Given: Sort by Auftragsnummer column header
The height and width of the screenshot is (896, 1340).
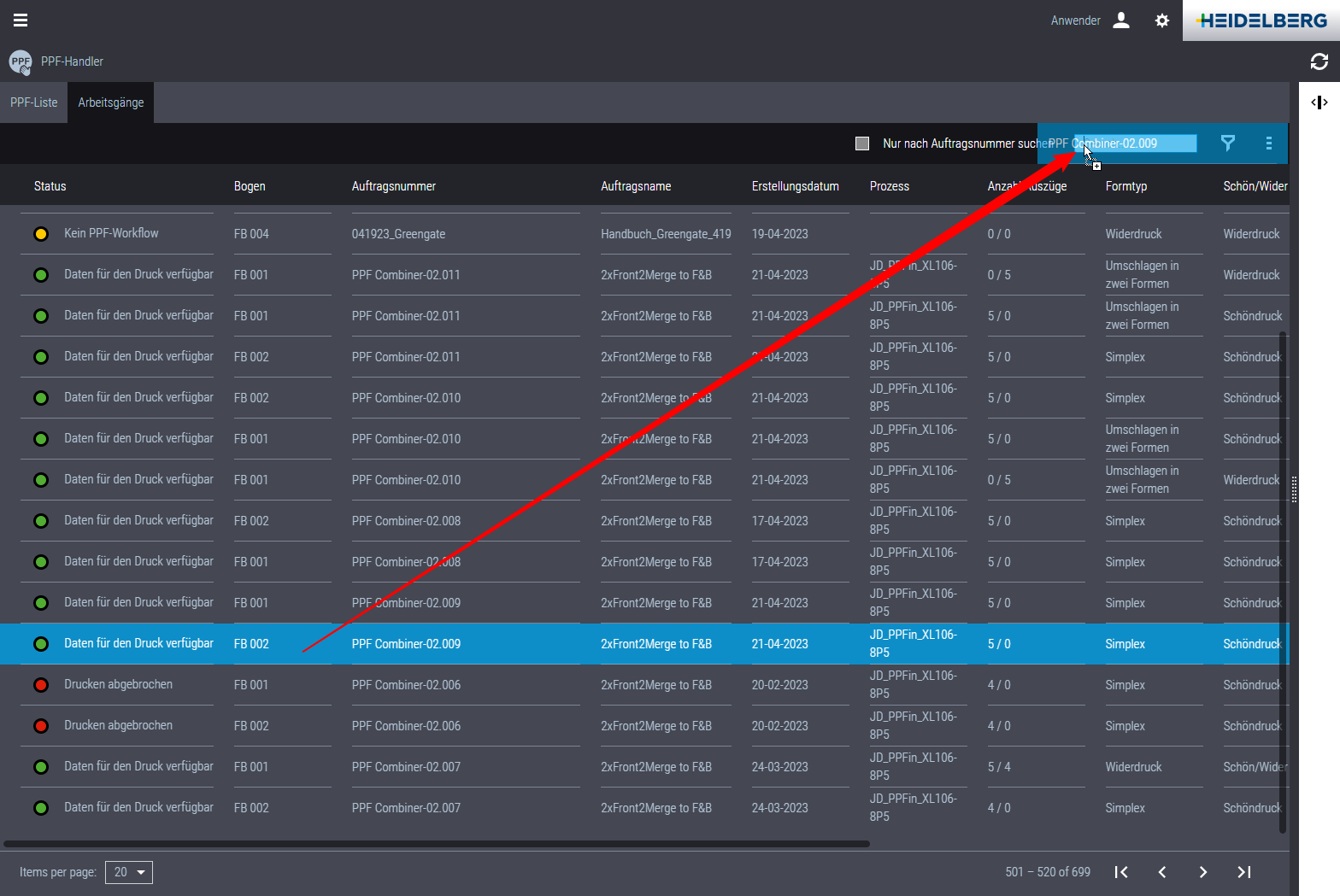Looking at the screenshot, I should [x=394, y=186].
